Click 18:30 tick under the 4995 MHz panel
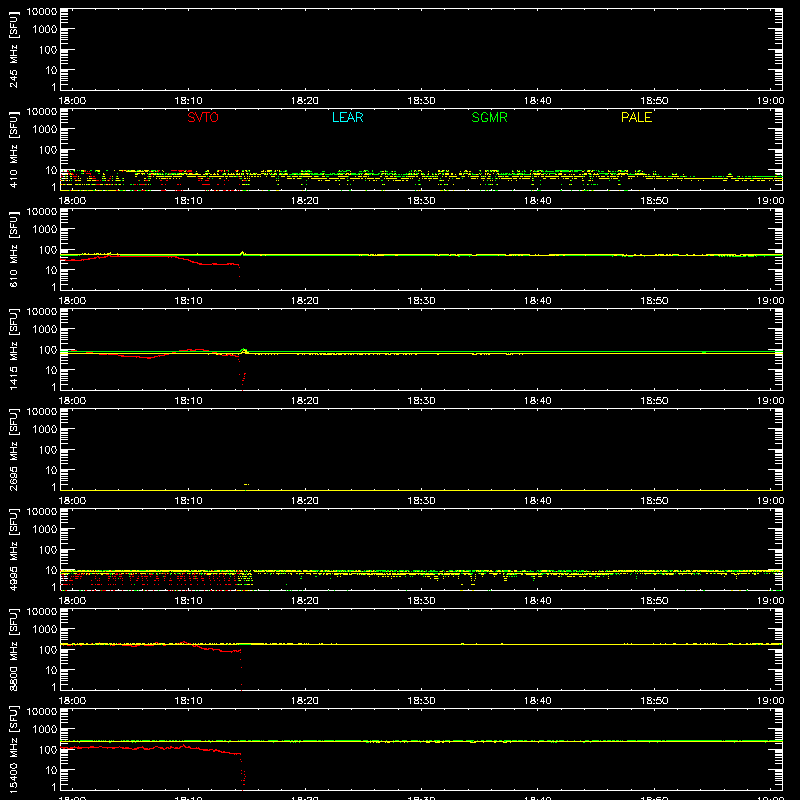The height and width of the screenshot is (800, 800). tap(421, 601)
